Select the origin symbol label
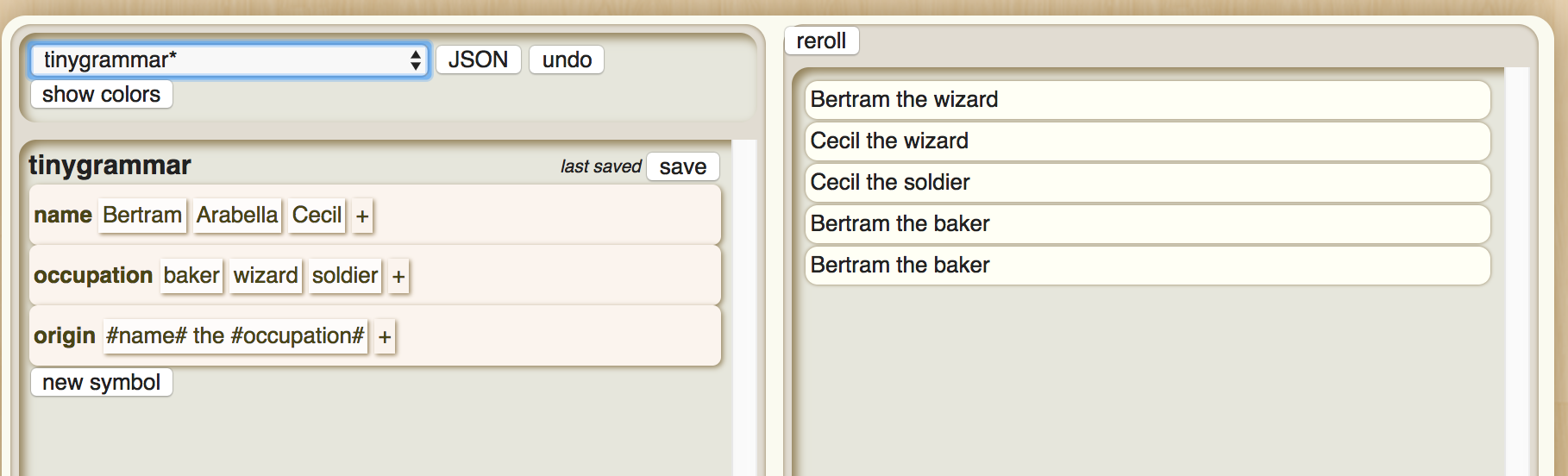Image resolution: width=1568 pixels, height=476 pixels. [x=65, y=335]
